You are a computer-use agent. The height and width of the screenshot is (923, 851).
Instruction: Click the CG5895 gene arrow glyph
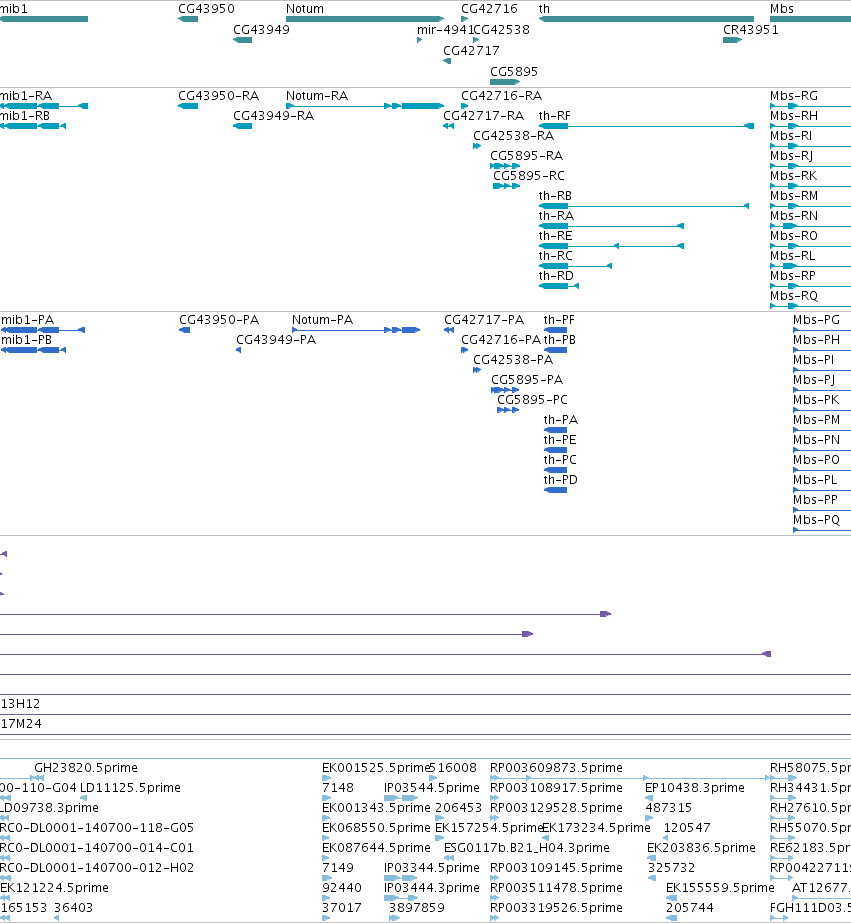click(x=505, y=82)
